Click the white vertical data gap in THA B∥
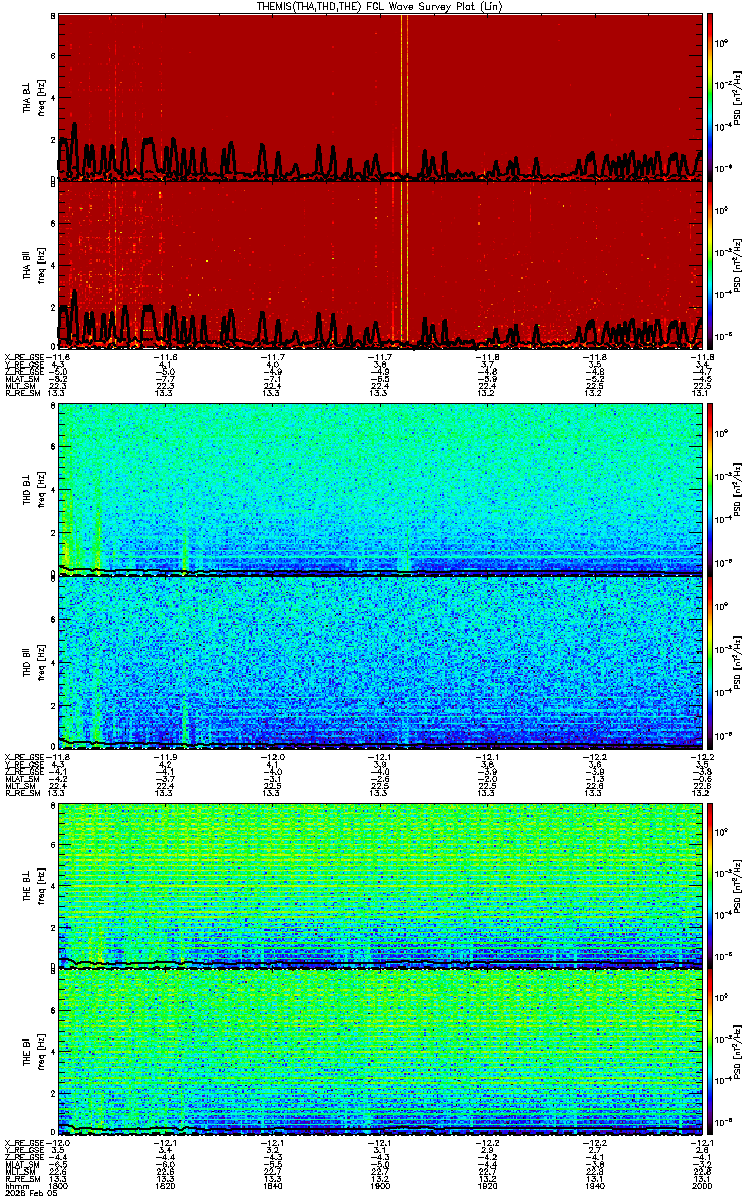750x1200 pixels. (405, 265)
